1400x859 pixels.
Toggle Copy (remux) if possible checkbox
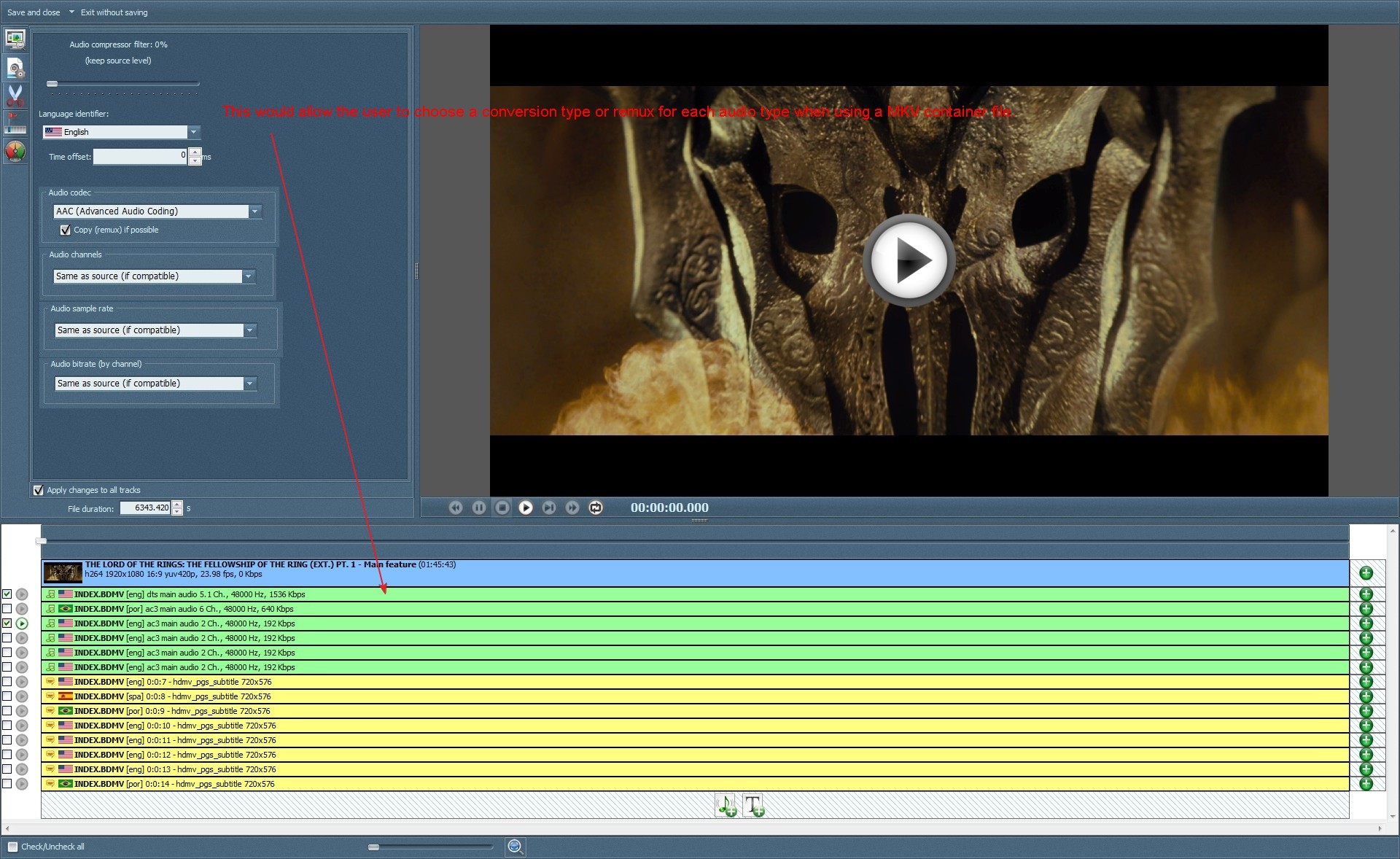click(x=66, y=230)
